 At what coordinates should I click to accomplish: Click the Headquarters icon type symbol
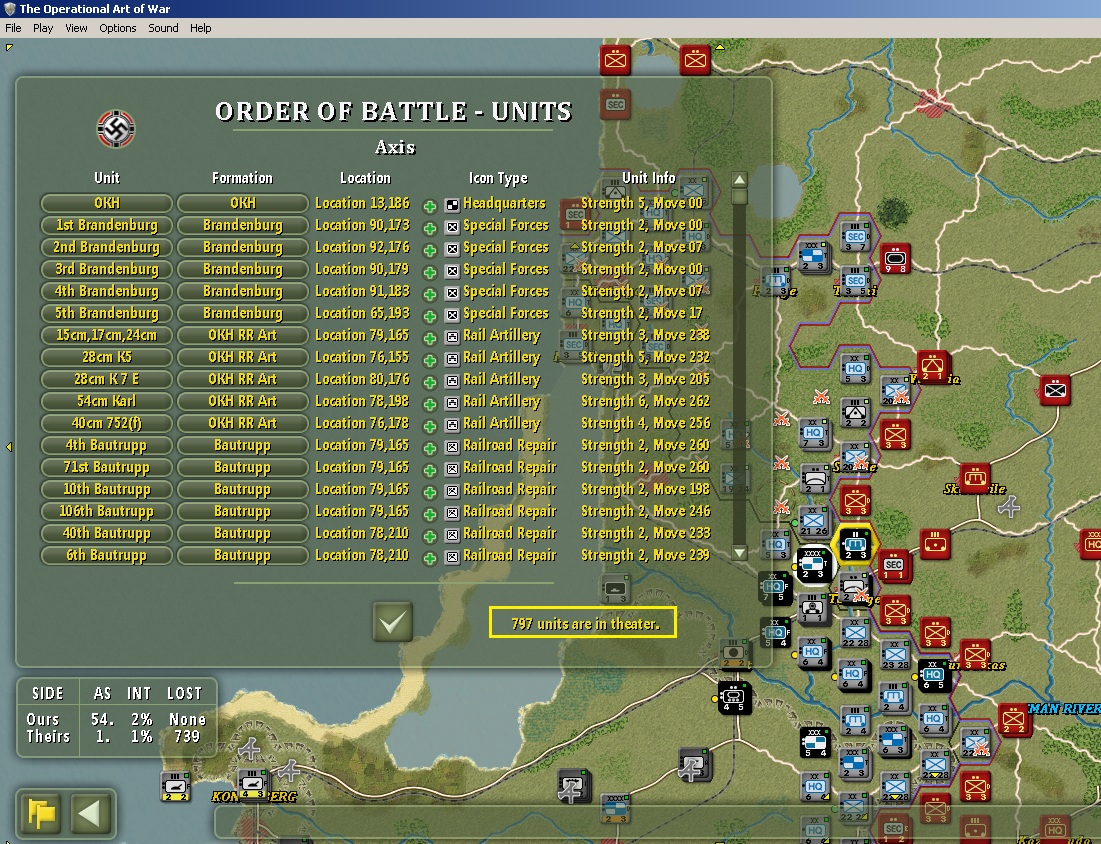(452, 205)
